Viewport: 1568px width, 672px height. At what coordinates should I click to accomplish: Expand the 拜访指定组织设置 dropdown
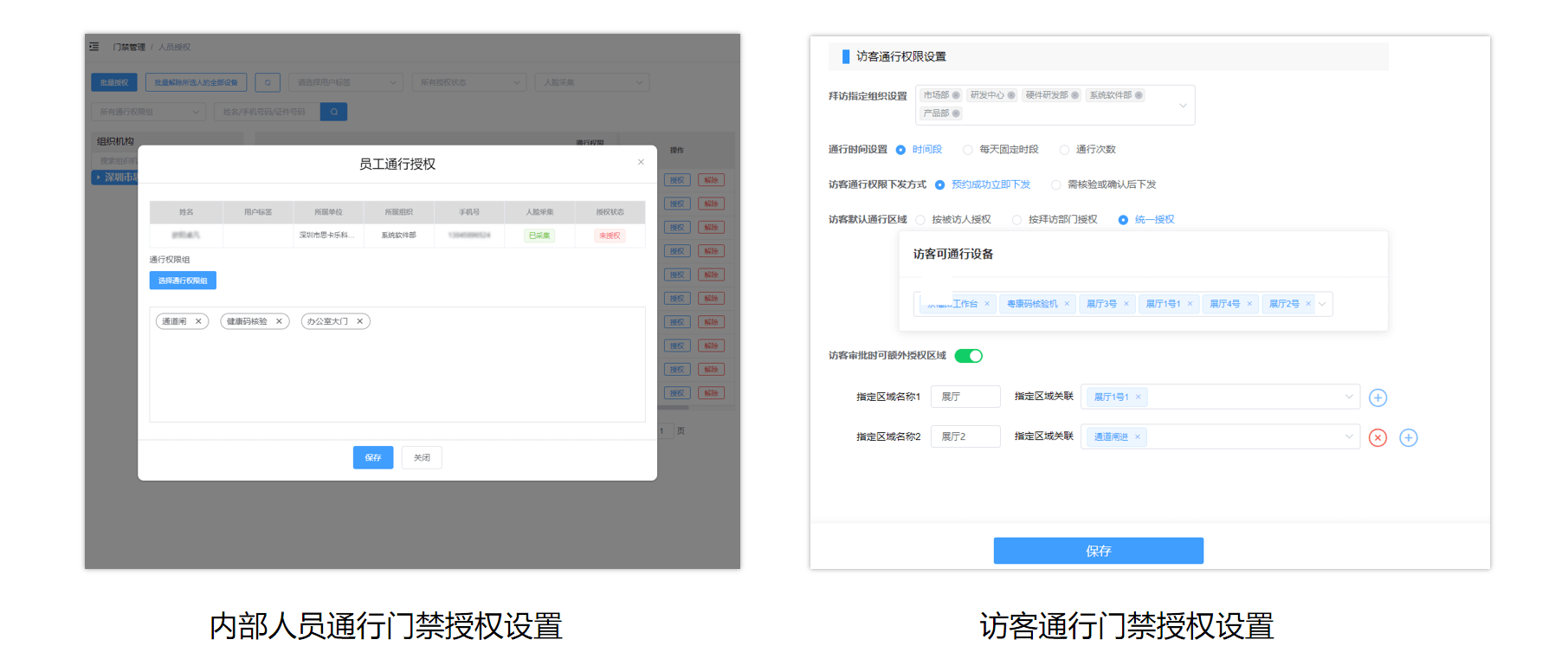[1183, 106]
